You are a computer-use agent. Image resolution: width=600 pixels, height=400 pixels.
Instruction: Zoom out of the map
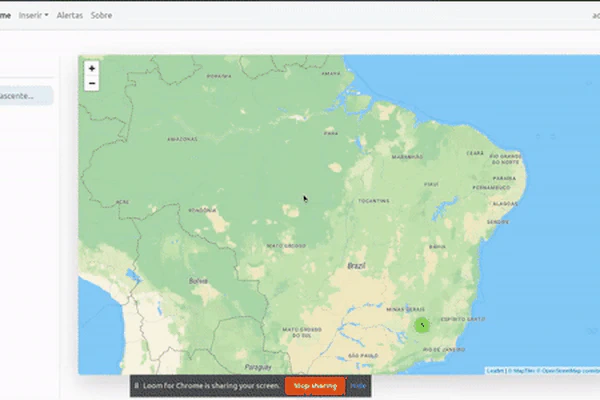click(92, 83)
